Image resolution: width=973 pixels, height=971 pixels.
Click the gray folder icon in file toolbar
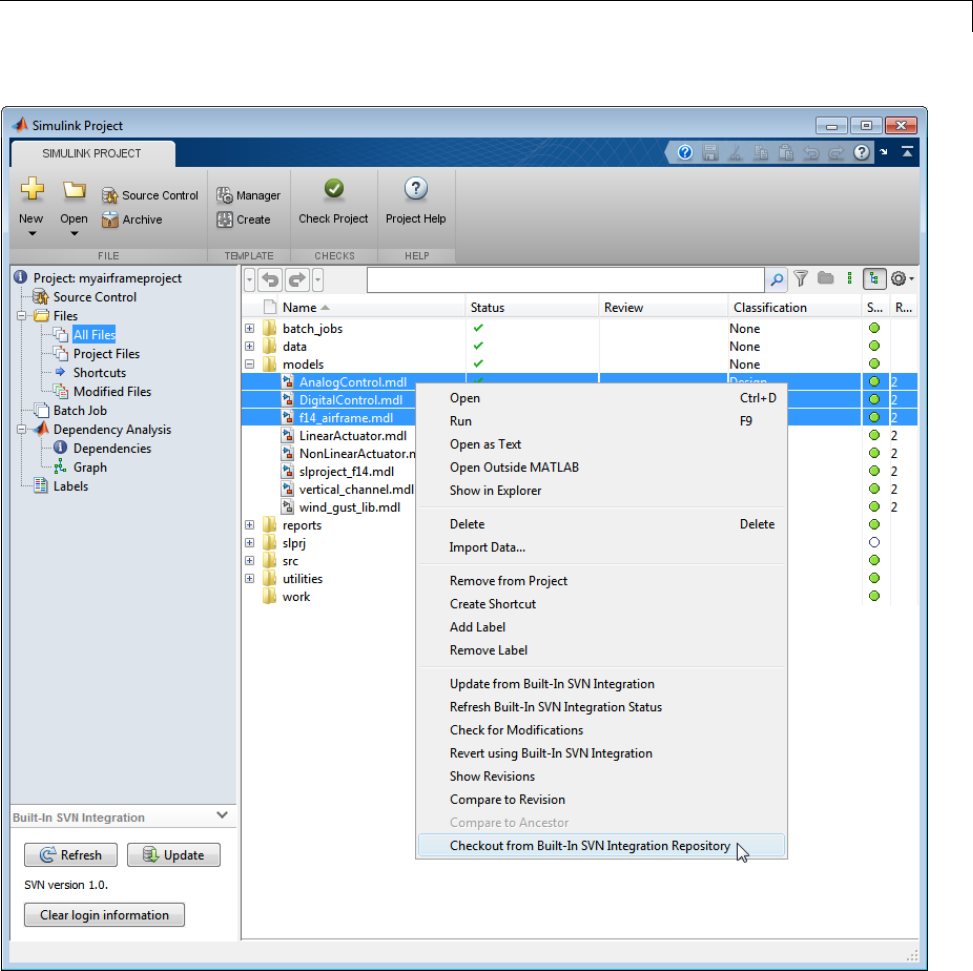click(825, 278)
